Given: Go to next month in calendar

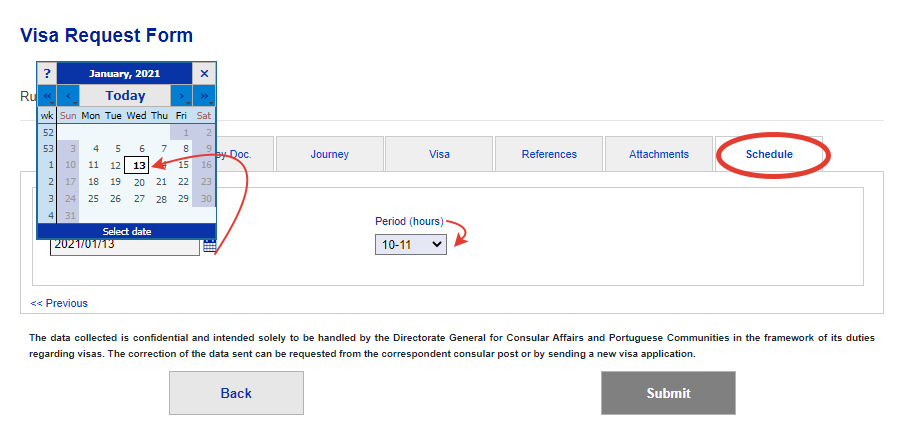Looking at the screenshot, I should click(182, 96).
